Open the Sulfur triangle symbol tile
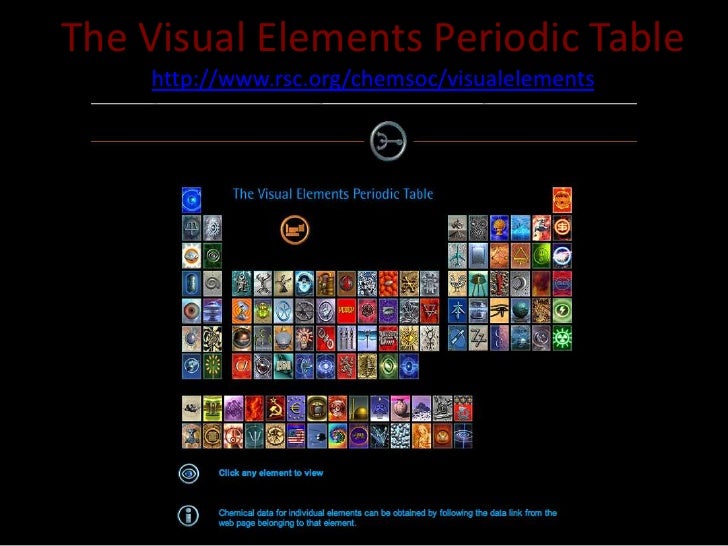This screenshot has height=546, width=728. coord(520,256)
